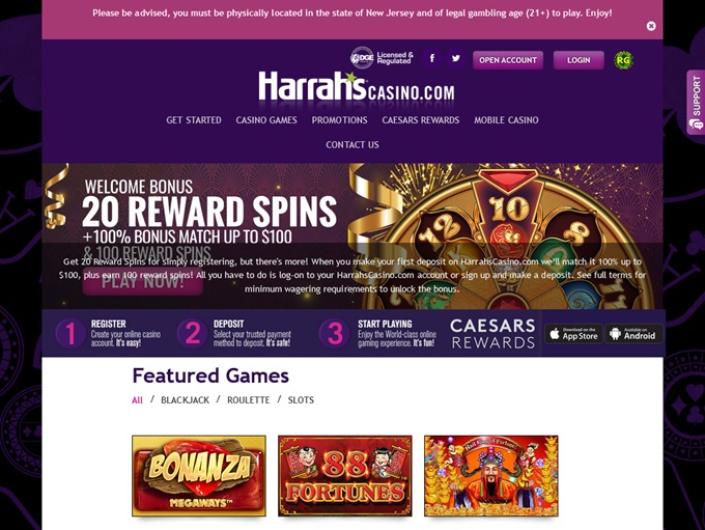Open the Bonanza Megaways game thumbnail
Screen dimensions: 705x530
tap(199, 476)
